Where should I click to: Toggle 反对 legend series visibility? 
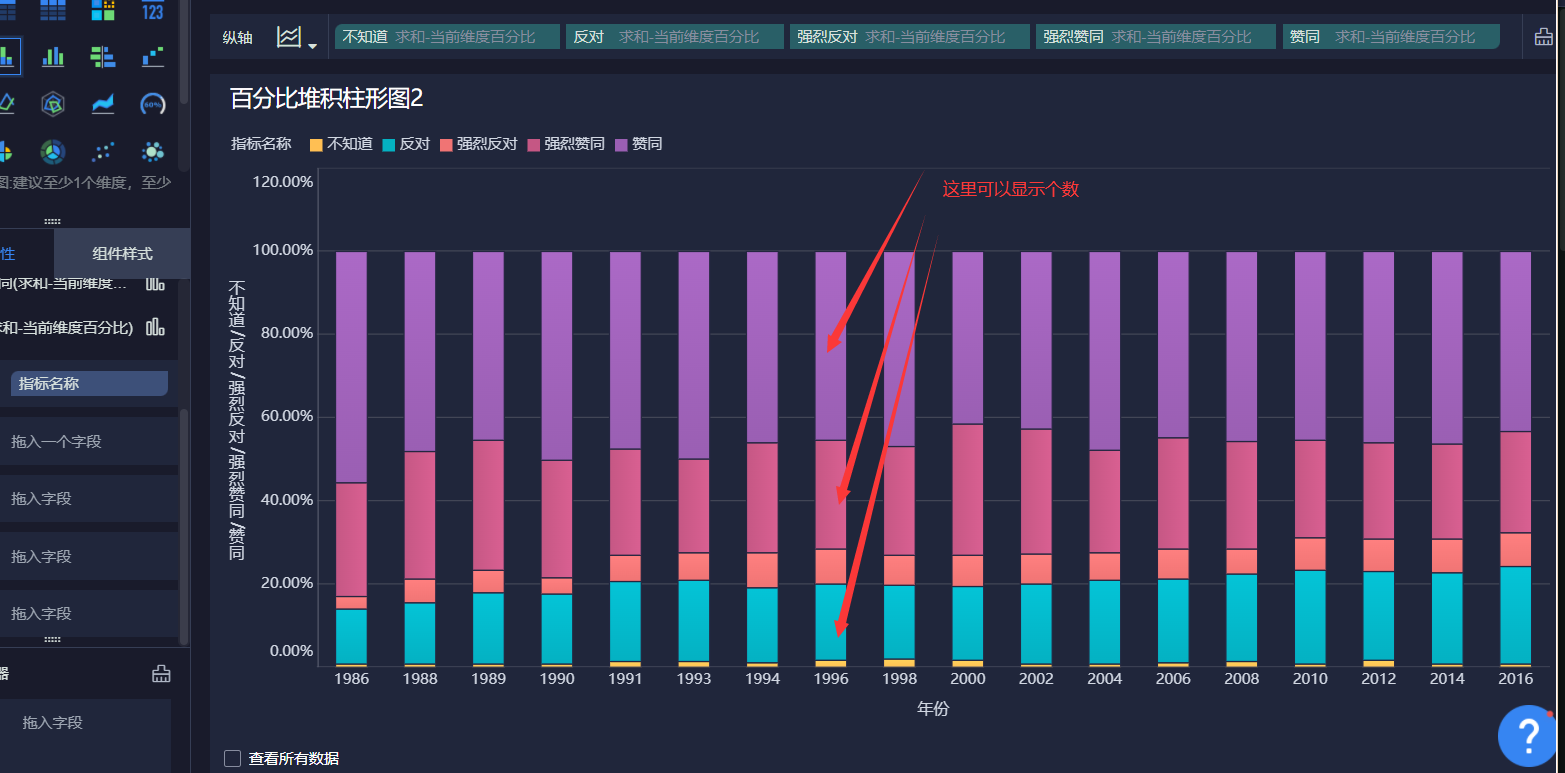point(406,144)
